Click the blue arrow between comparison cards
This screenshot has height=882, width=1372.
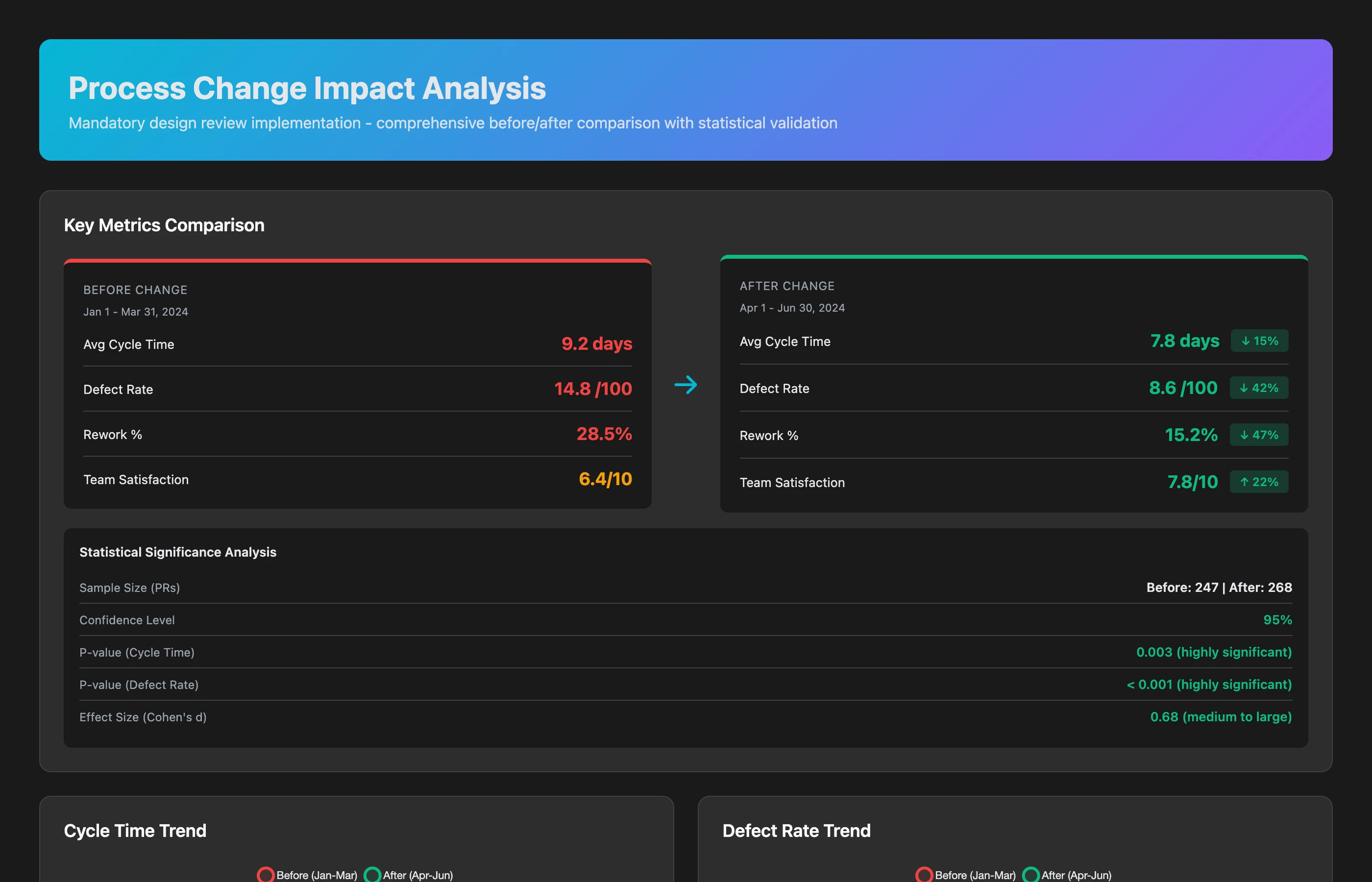click(686, 384)
